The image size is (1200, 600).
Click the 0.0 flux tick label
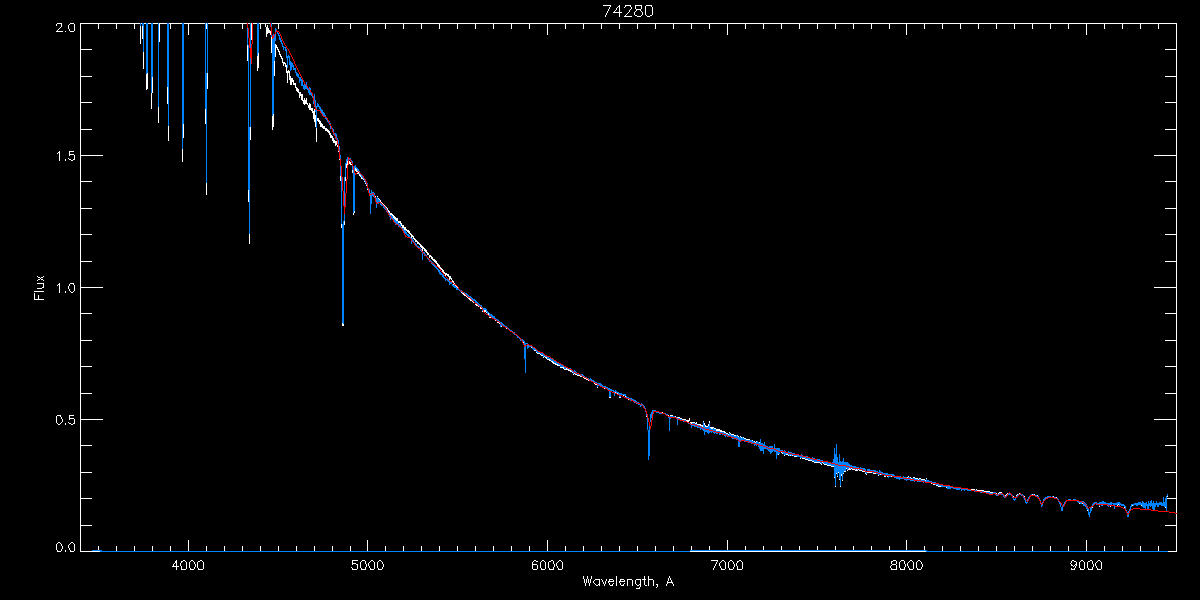pyautogui.click(x=65, y=547)
